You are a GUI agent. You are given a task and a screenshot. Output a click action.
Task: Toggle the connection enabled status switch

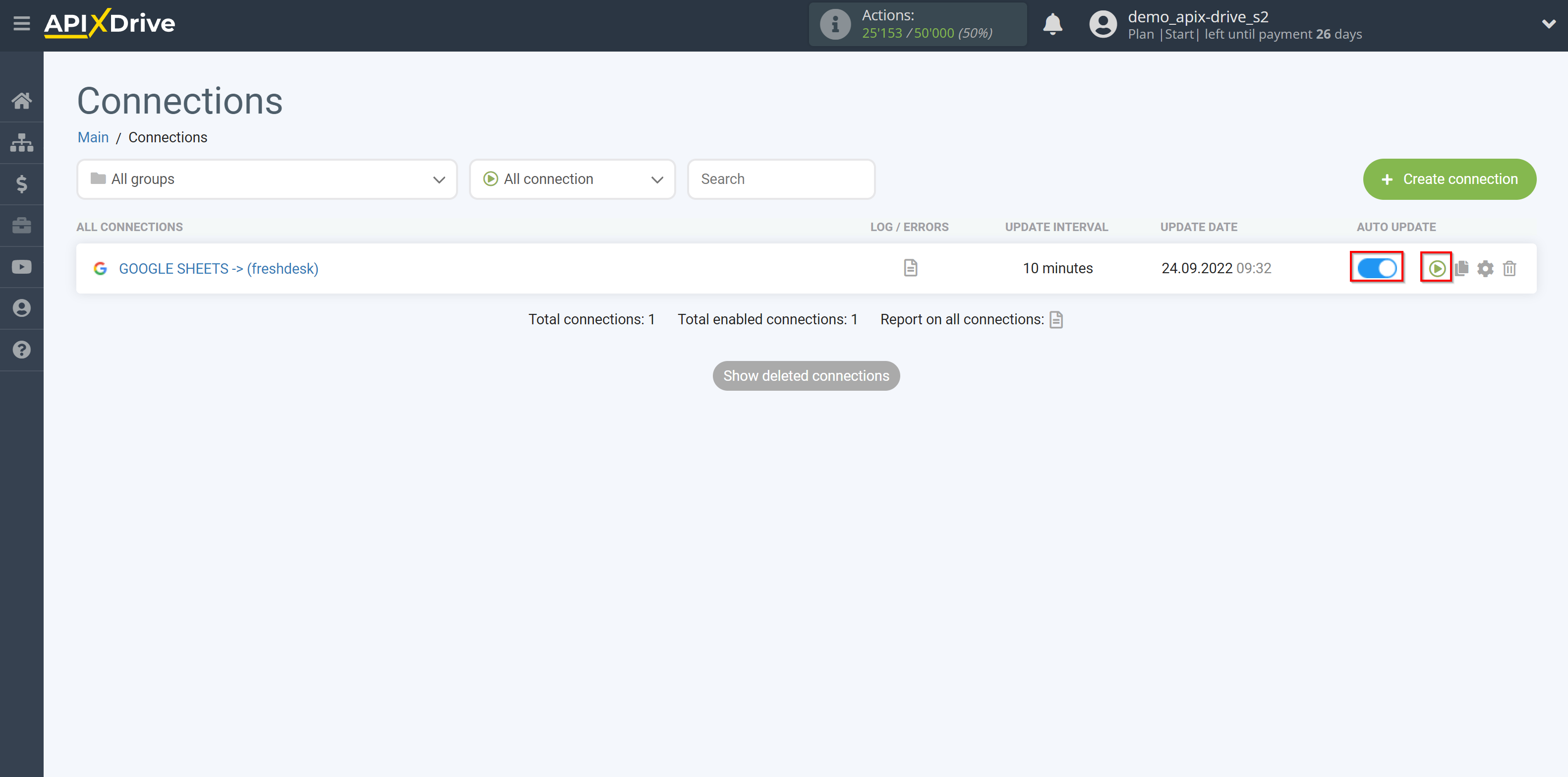point(1378,268)
